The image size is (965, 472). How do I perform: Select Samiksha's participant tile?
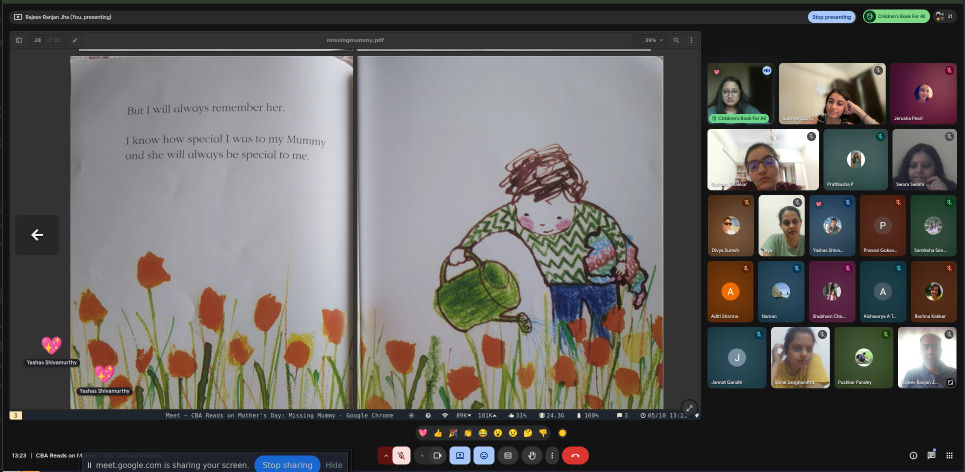point(934,226)
